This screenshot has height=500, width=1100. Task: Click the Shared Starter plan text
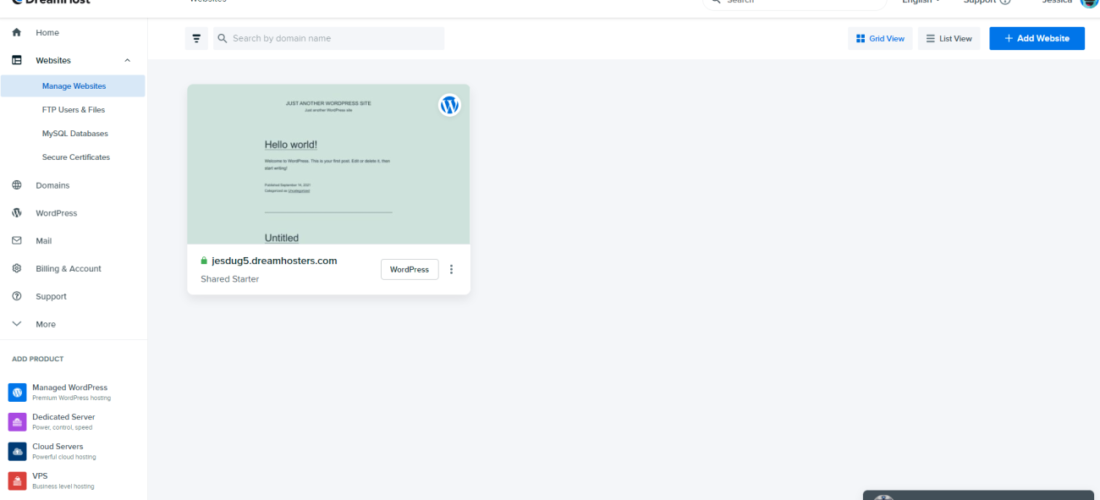(x=229, y=279)
